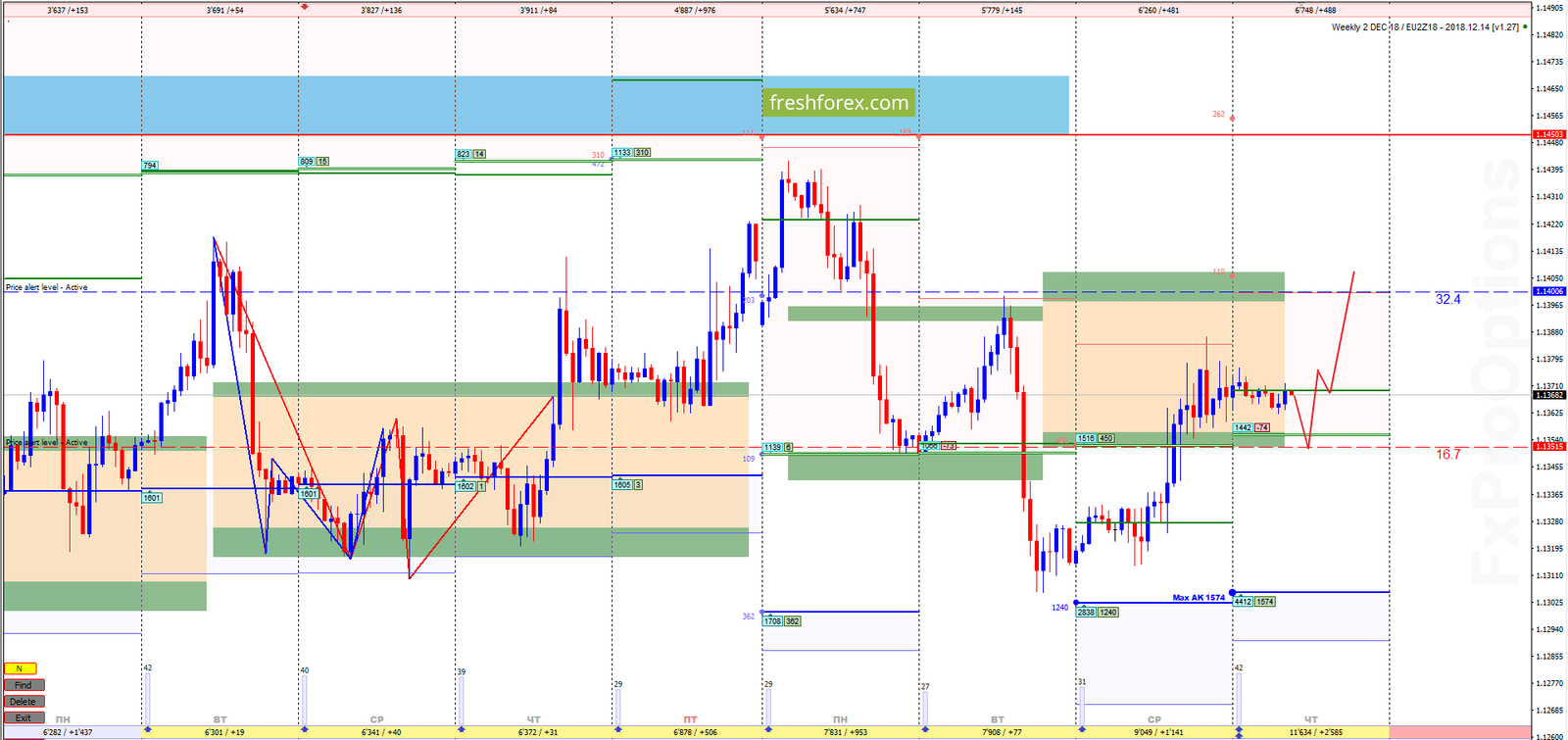Click the "809 15" level tag
The width and height of the screenshot is (1568, 740).
[314, 162]
